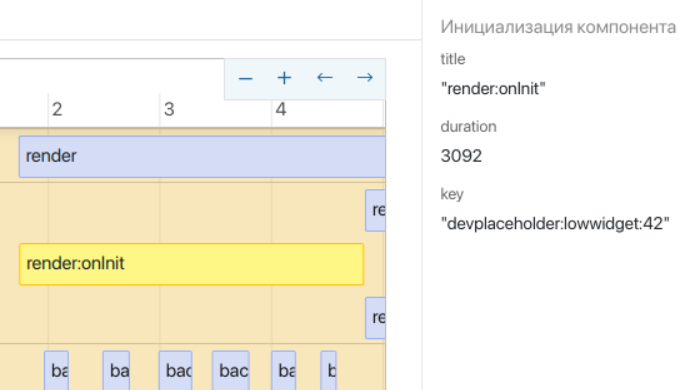Click the title value "render:onInit"
Viewport: 688px width, 390px height.
pyautogui.click(x=493, y=89)
